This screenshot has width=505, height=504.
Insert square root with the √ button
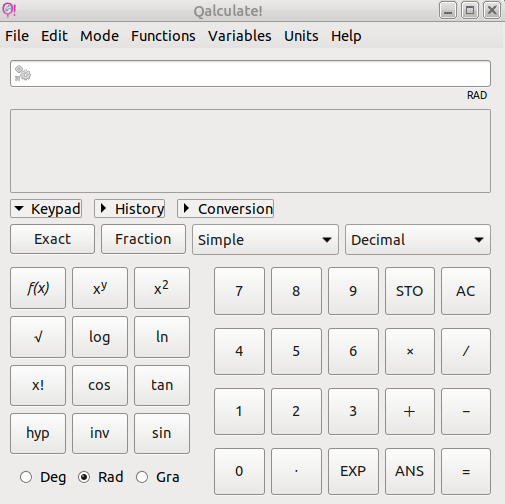38,337
